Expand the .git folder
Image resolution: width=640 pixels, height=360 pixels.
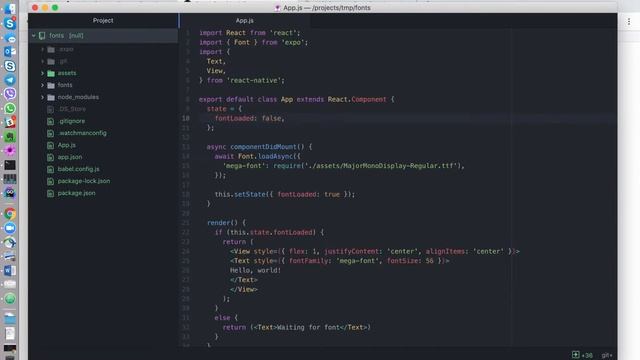click(42, 61)
